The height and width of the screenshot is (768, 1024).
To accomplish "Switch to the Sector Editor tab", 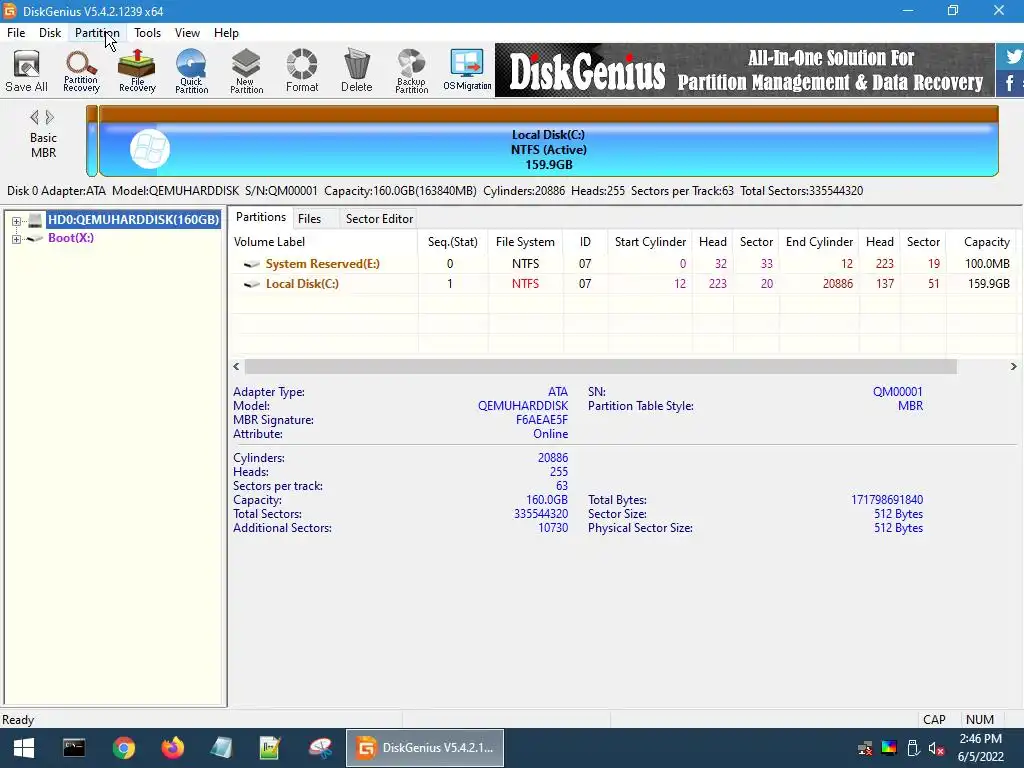I will click(379, 219).
